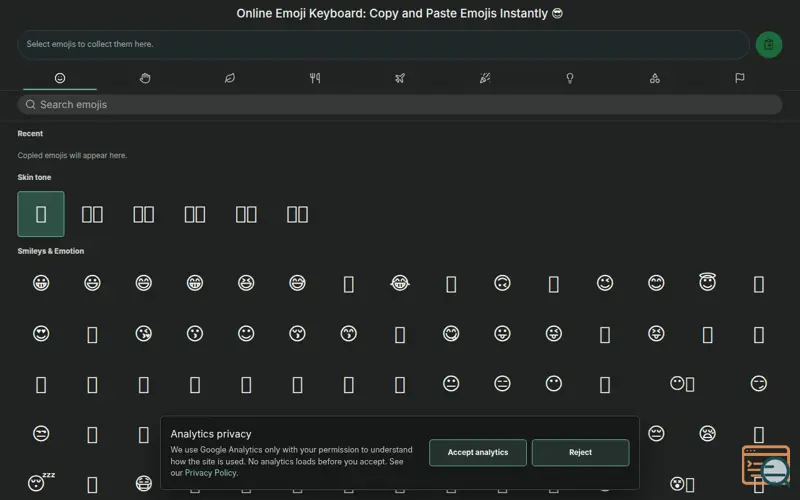800x500 pixels.
Task: Reject analytics in the privacy banner
Action: [581, 453]
